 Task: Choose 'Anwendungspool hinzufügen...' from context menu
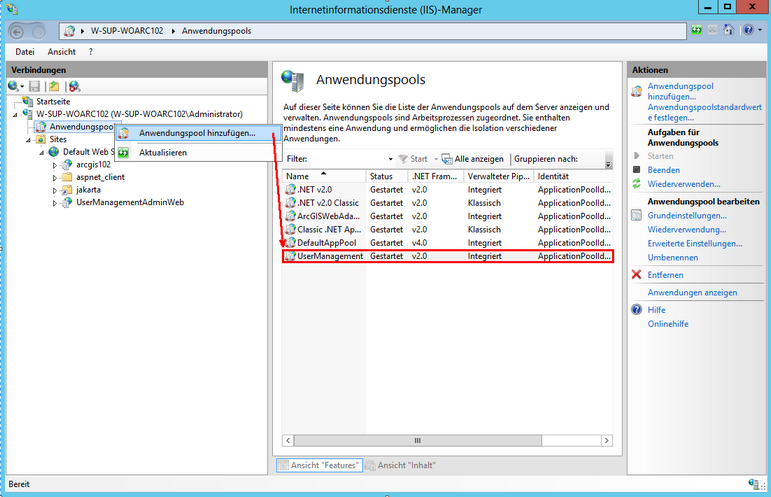tap(198, 133)
